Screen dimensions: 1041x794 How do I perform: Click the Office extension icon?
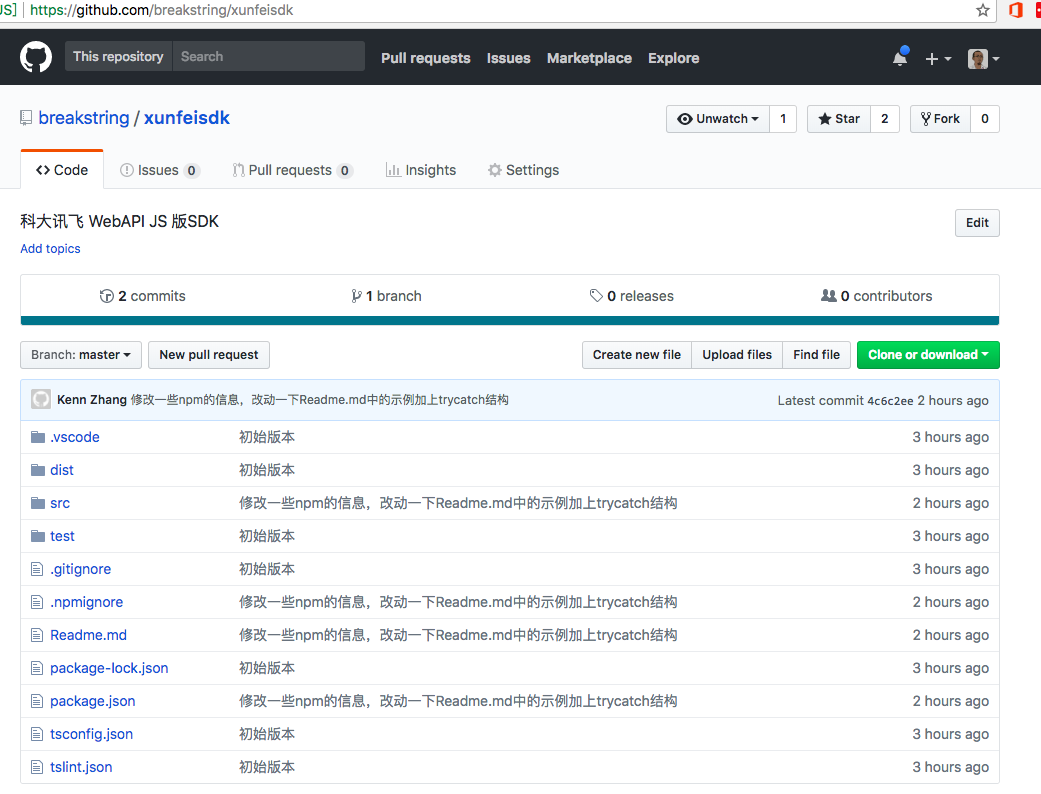[x=1015, y=10]
